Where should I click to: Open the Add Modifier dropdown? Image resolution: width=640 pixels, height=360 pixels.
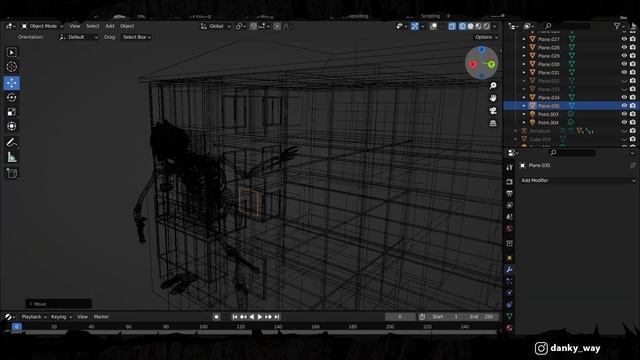click(577, 180)
